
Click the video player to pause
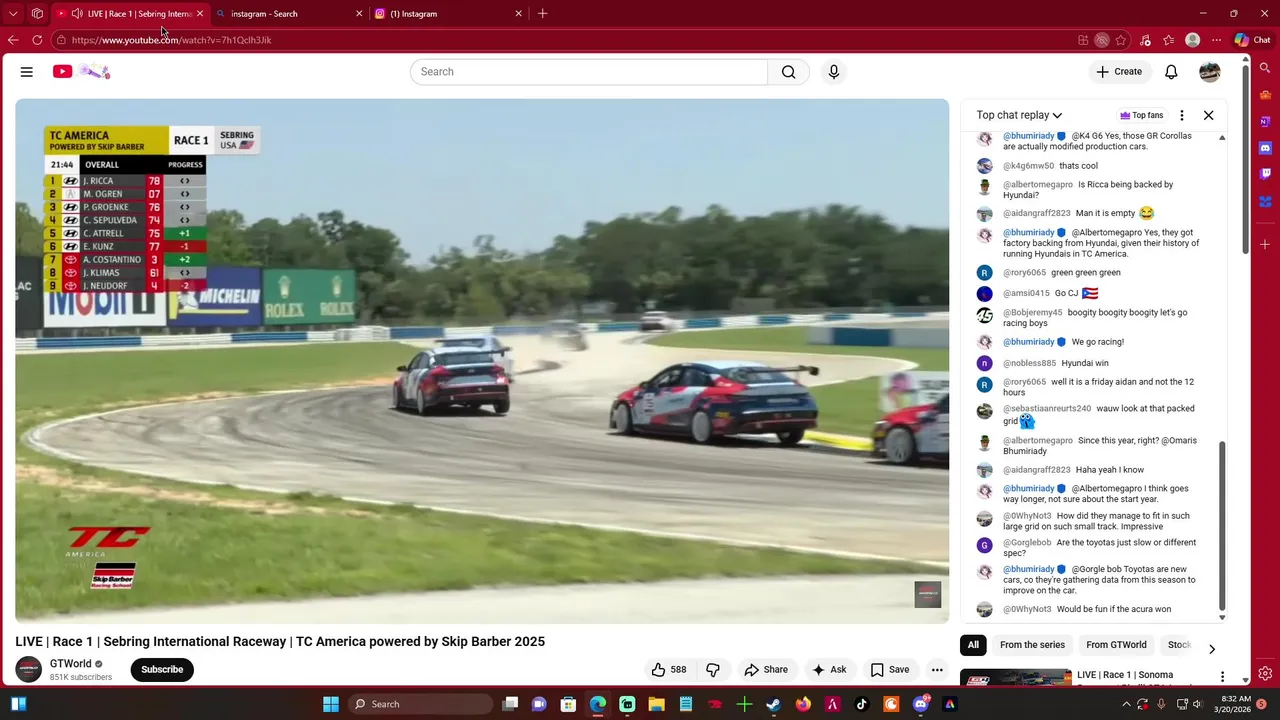pyautogui.click(x=482, y=361)
